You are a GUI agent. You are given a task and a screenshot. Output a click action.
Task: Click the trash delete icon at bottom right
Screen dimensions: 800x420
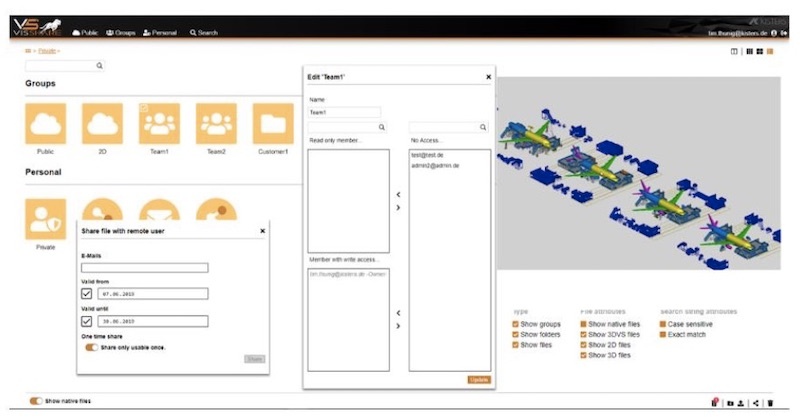pyautogui.click(x=769, y=402)
